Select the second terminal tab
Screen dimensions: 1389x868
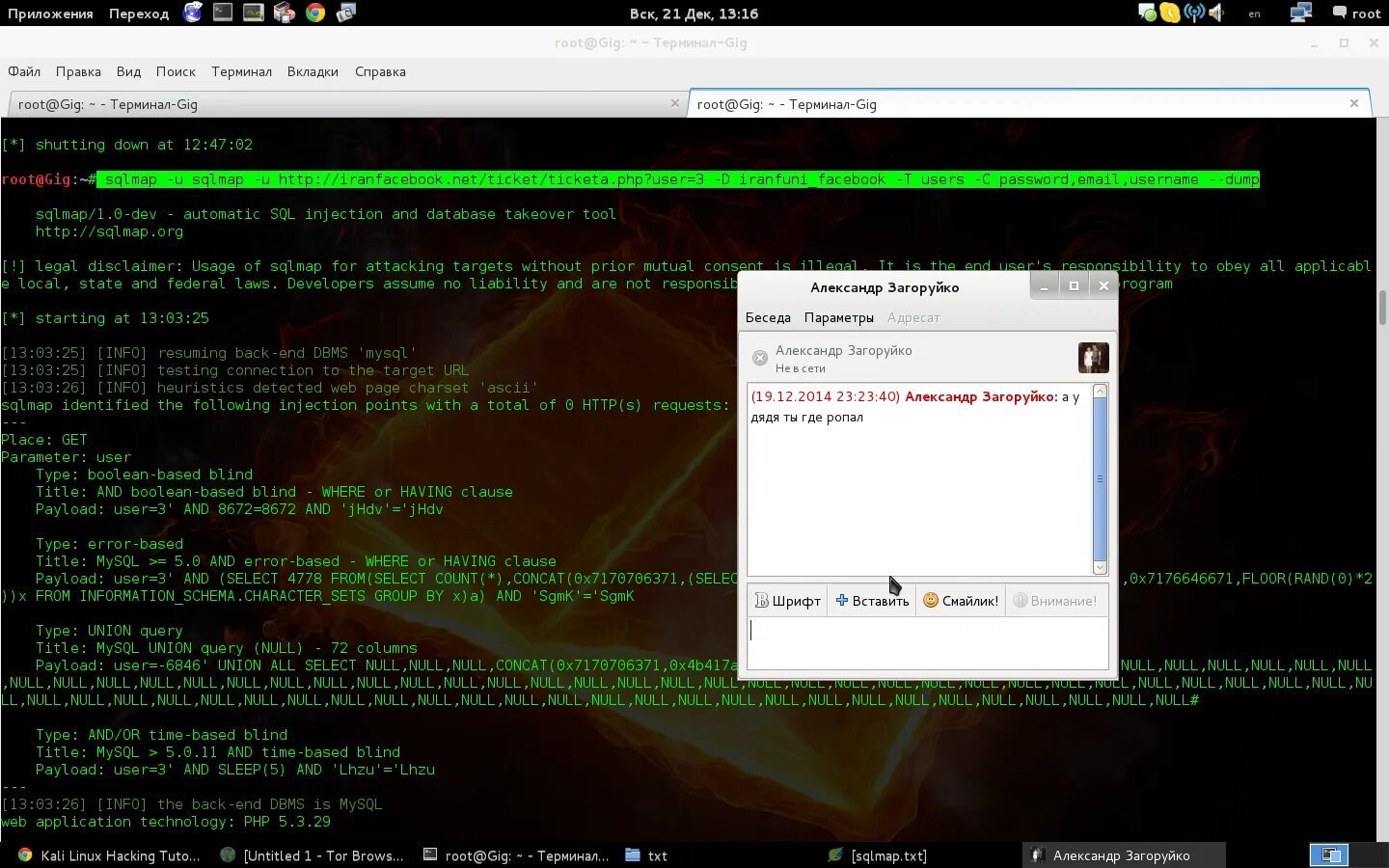click(1030, 104)
